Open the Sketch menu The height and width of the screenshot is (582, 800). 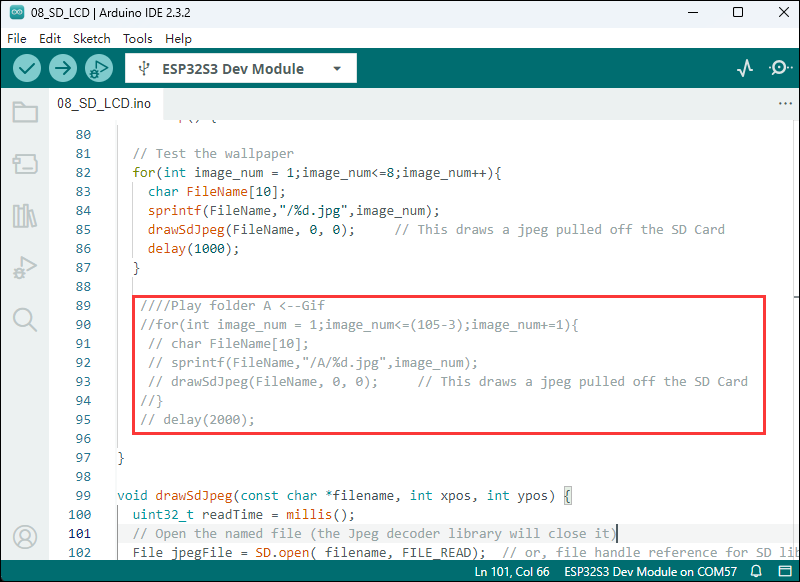point(92,38)
